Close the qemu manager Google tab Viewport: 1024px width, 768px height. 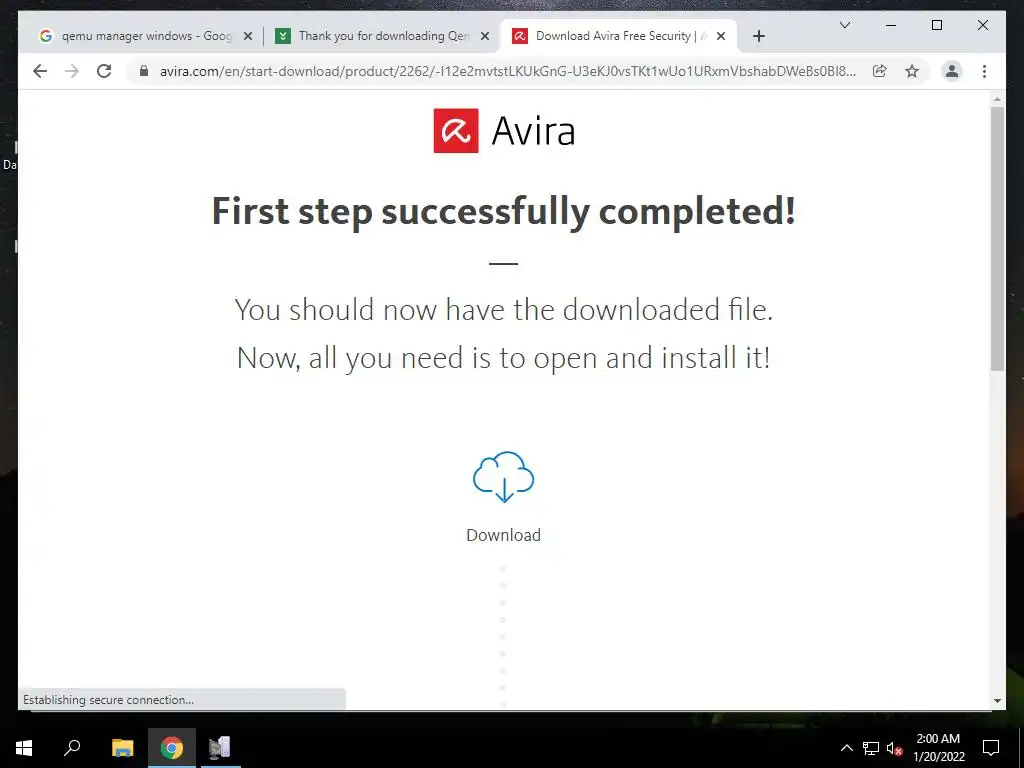tap(248, 37)
